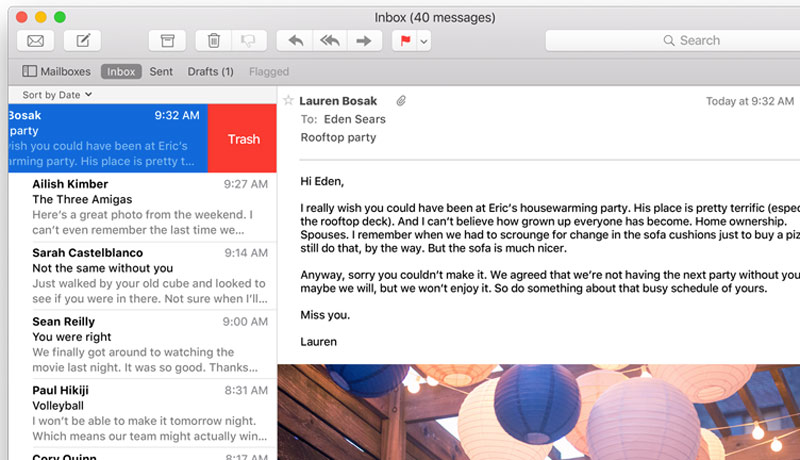Open the Sent mailbox
This screenshot has width=800, height=460.
click(x=161, y=72)
